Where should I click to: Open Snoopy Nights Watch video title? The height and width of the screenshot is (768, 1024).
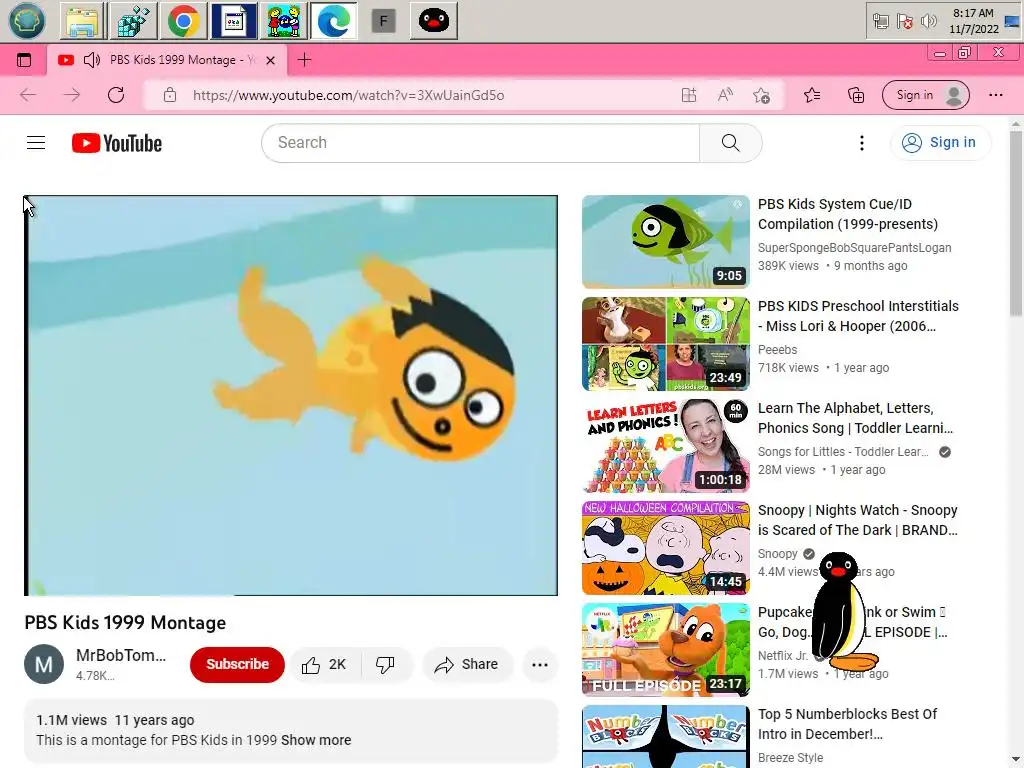pyautogui.click(x=857, y=520)
